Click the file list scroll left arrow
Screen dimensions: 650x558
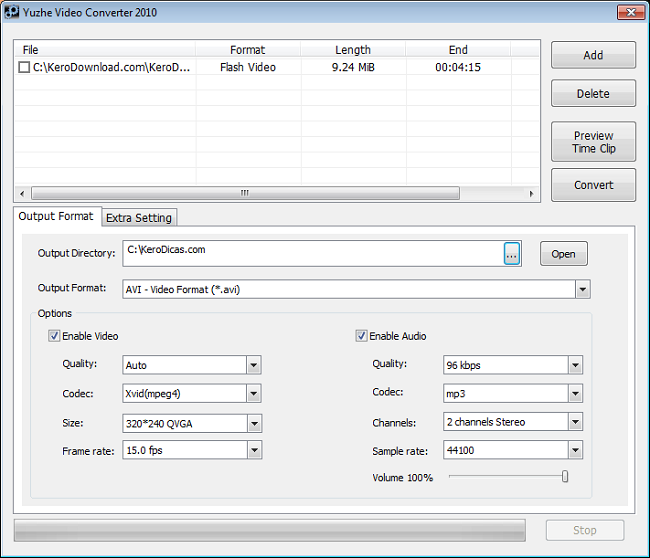coord(22,193)
